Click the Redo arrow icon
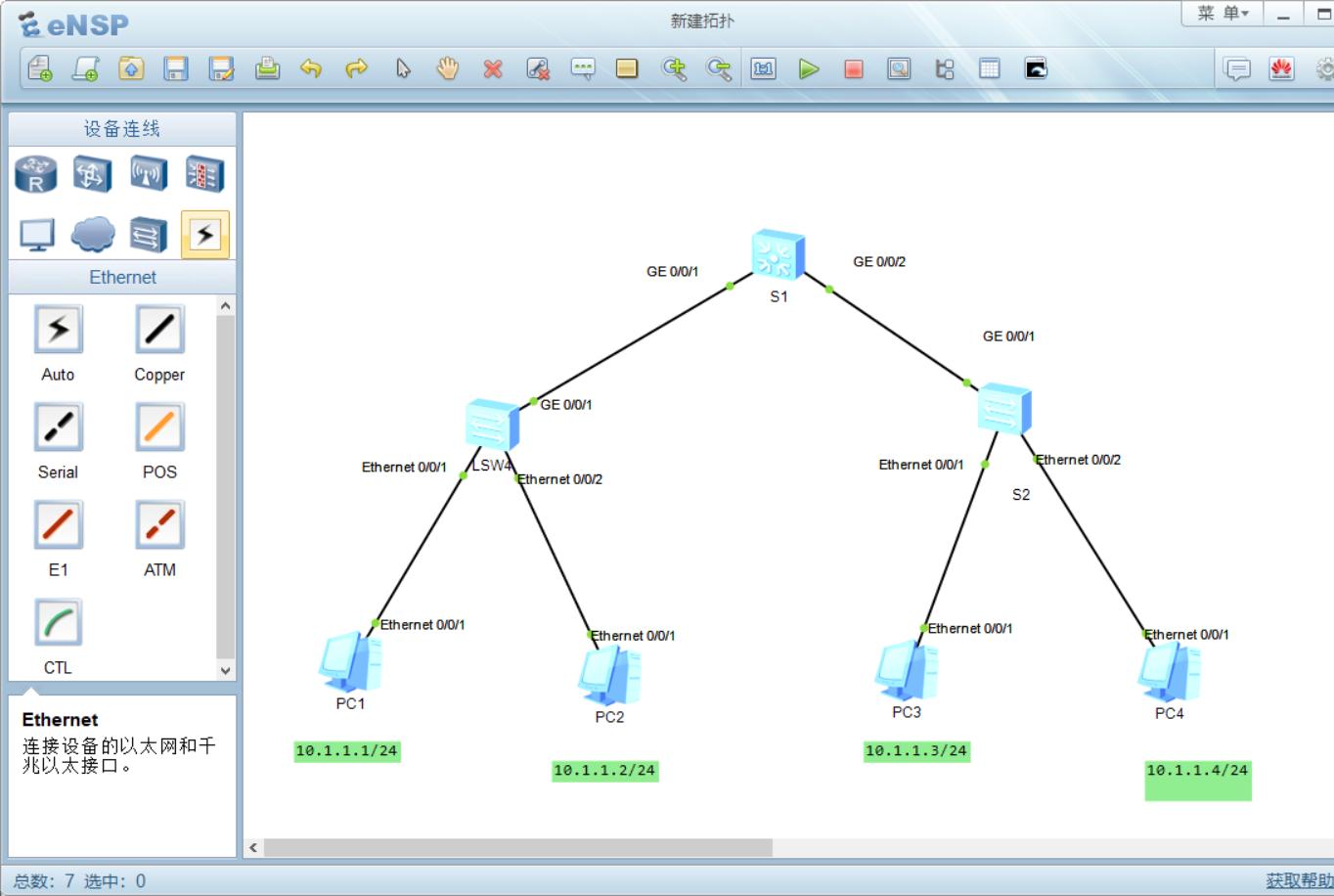Viewport: 1334px width, 896px height. pyautogui.click(x=357, y=68)
